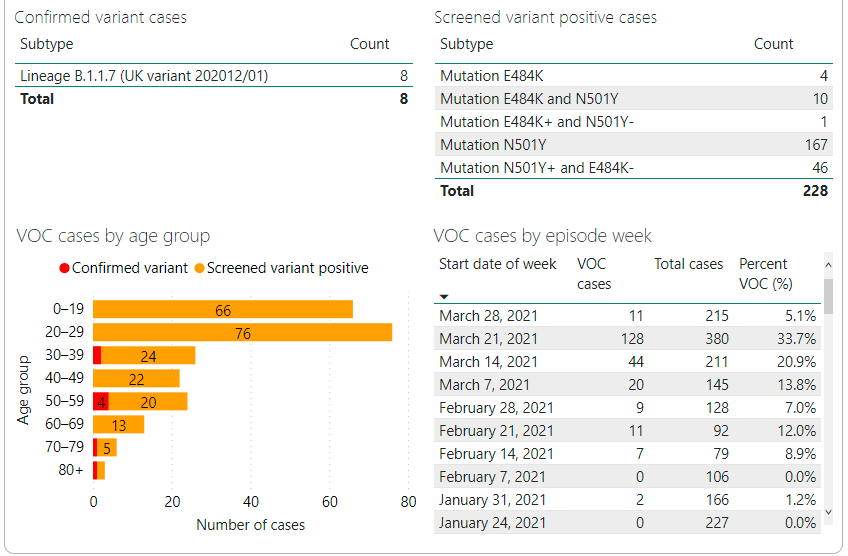Select the January 31, 2021 week row

click(627, 499)
